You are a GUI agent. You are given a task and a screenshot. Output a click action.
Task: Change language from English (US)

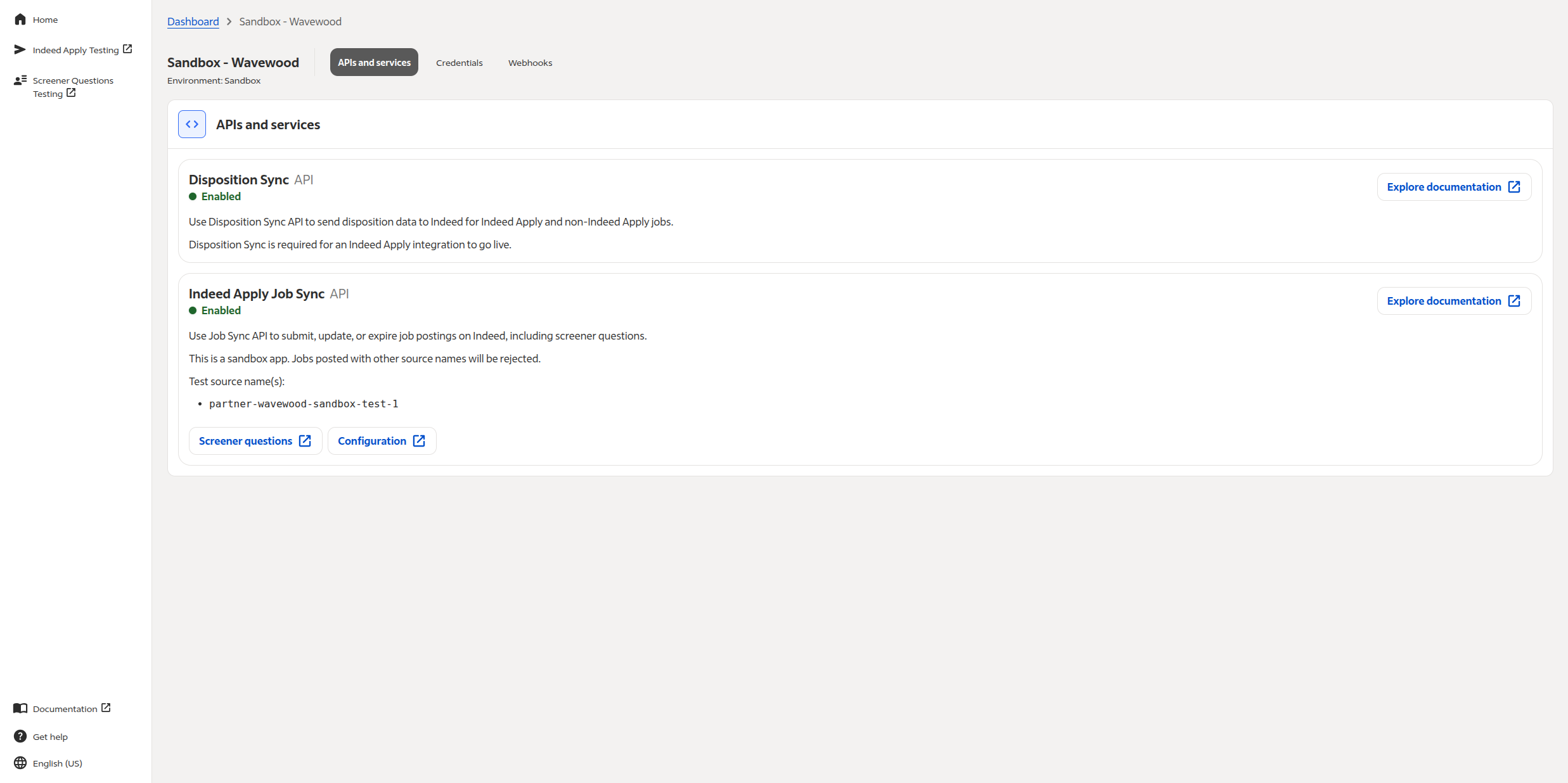(58, 763)
